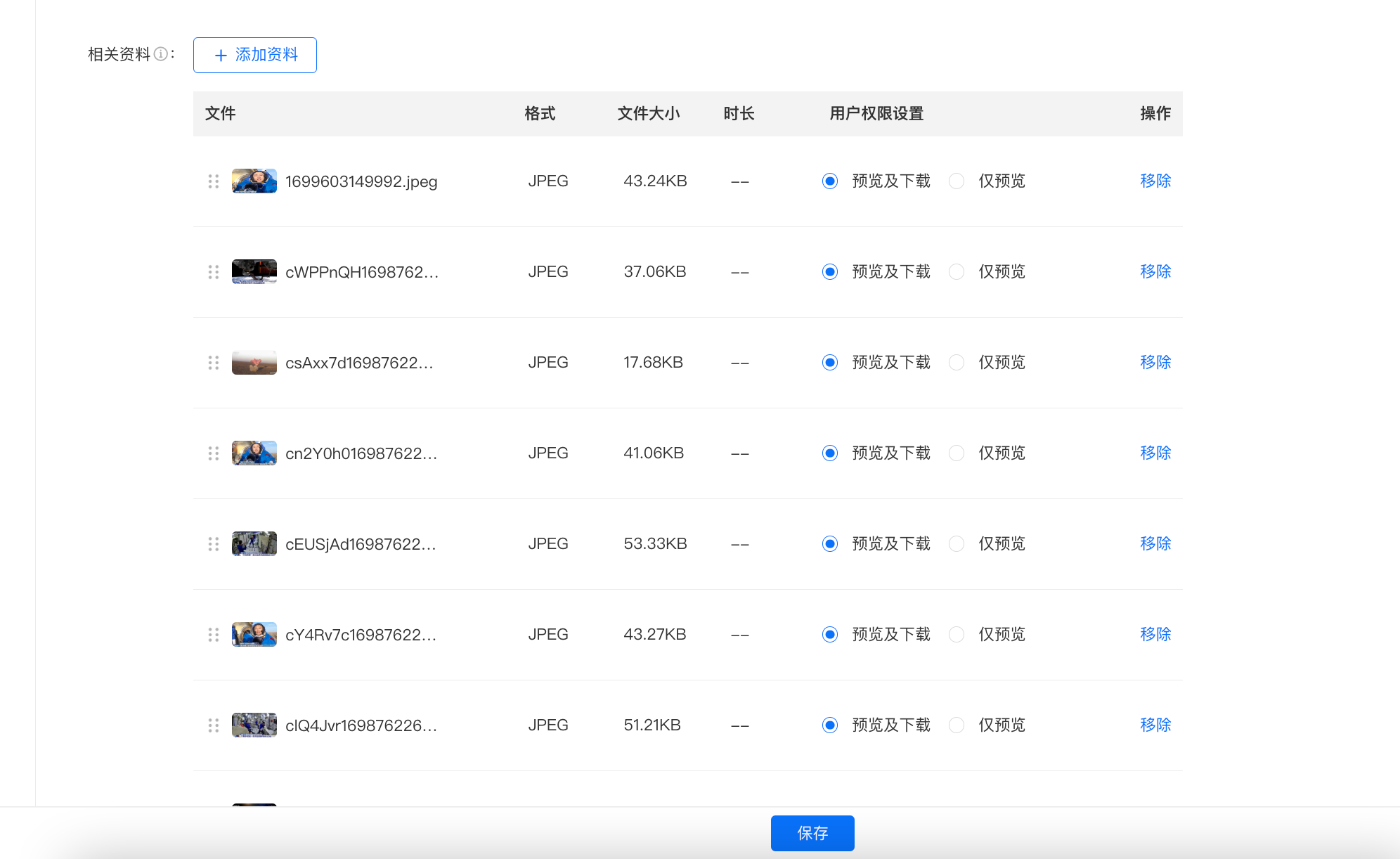Select 仅预览 for 1699603149992.jpeg
The width and height of the screenshot is (1400, 859).
pos(956,181)
